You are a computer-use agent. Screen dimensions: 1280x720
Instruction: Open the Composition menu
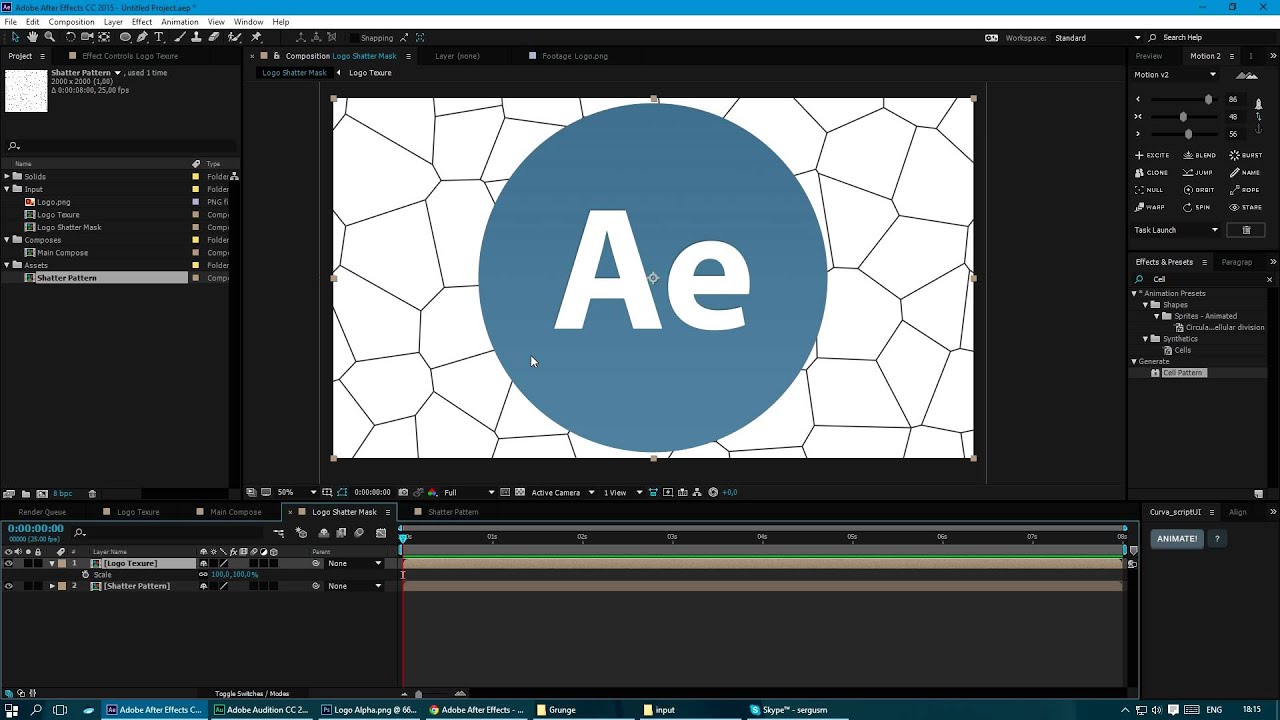tap(71, 22)
